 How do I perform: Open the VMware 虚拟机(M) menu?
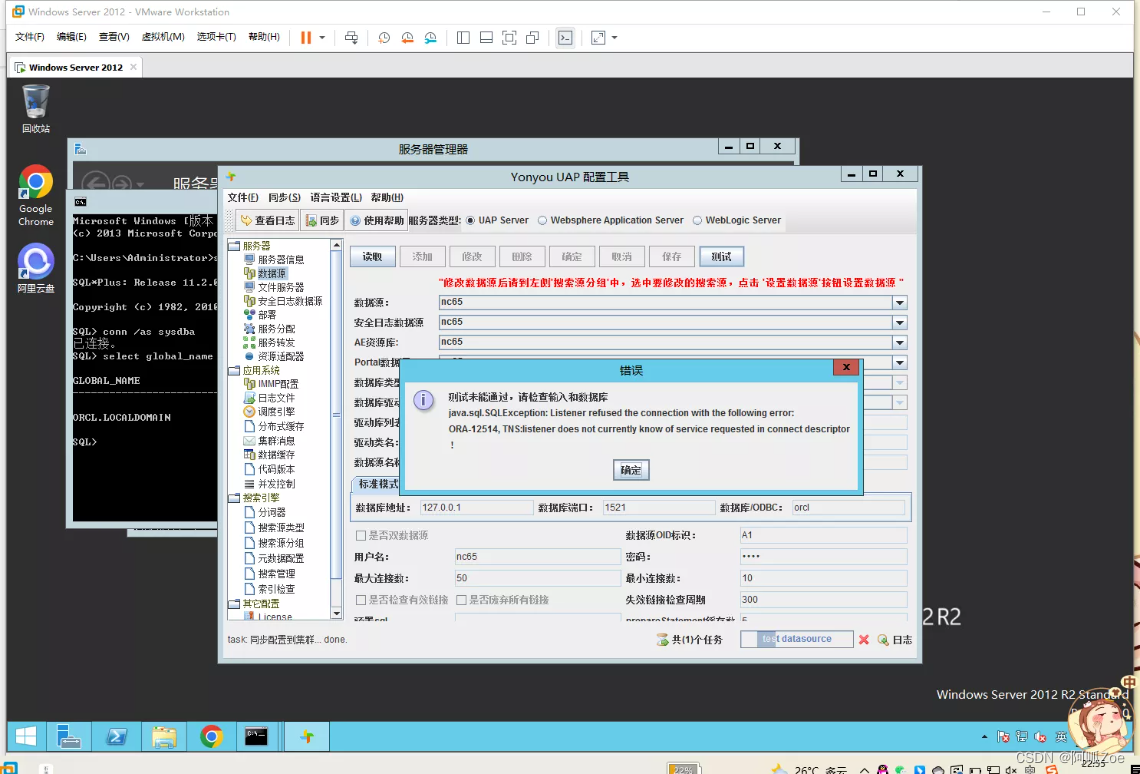point(163,37)
